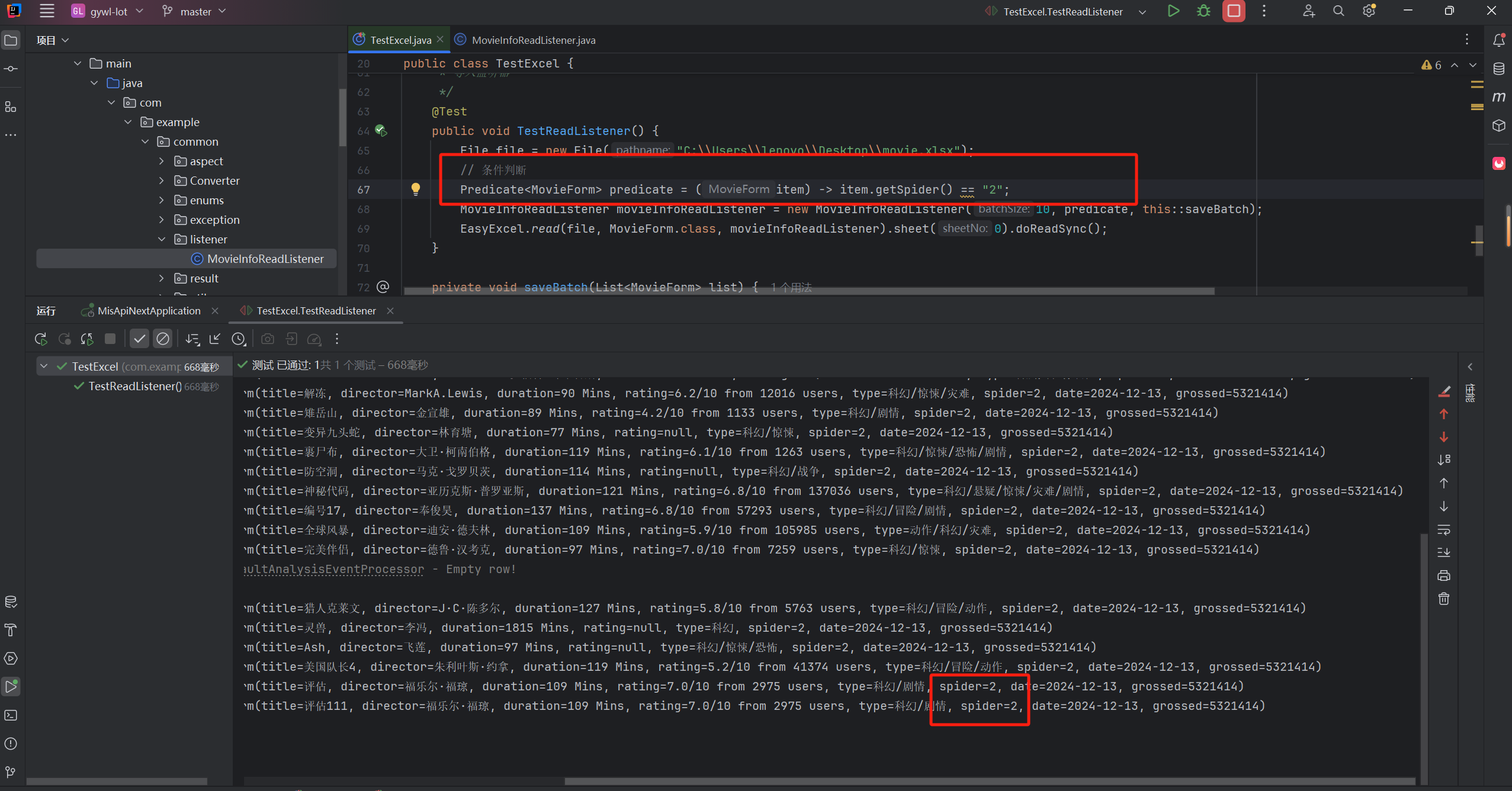The image size is (1512, 791).
Task: Click the lightbulb quick-fix icon on line 67
Action: click(x=415, y=189)
